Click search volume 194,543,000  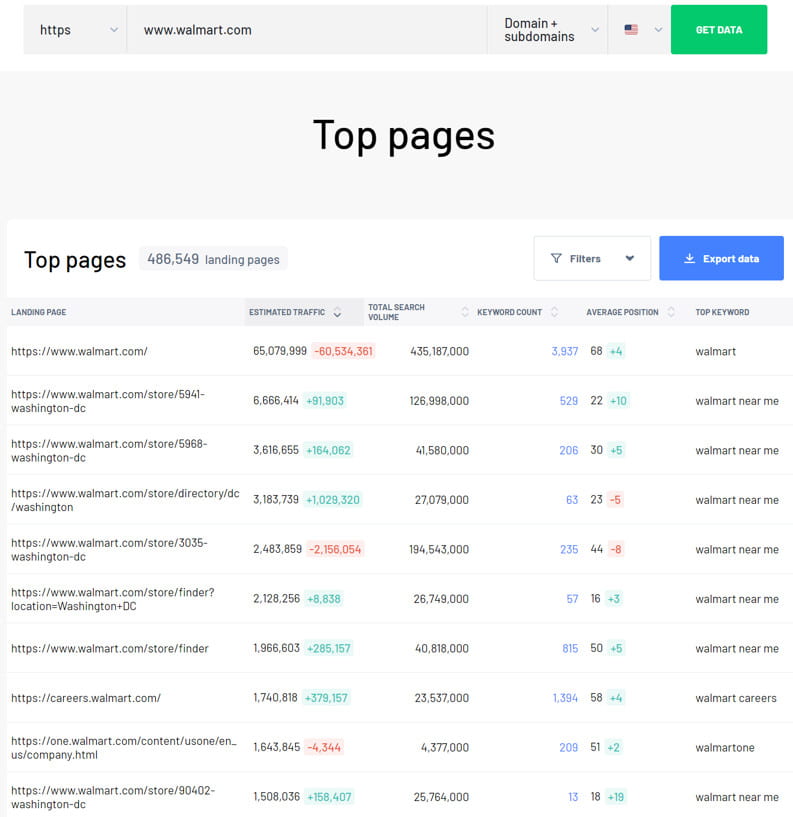tap(439, 549)
